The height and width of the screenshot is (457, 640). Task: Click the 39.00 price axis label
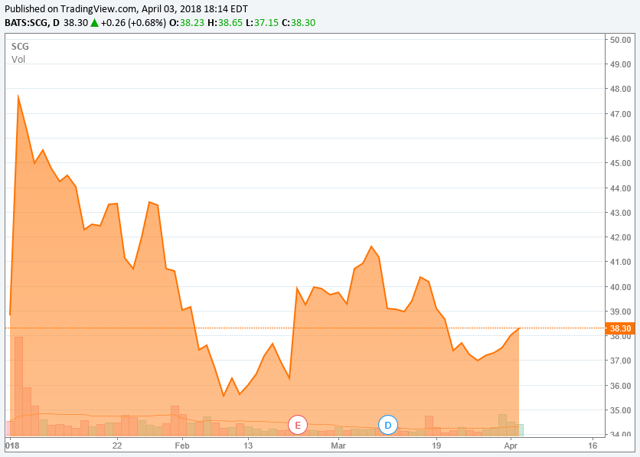[x=620, y=312]
